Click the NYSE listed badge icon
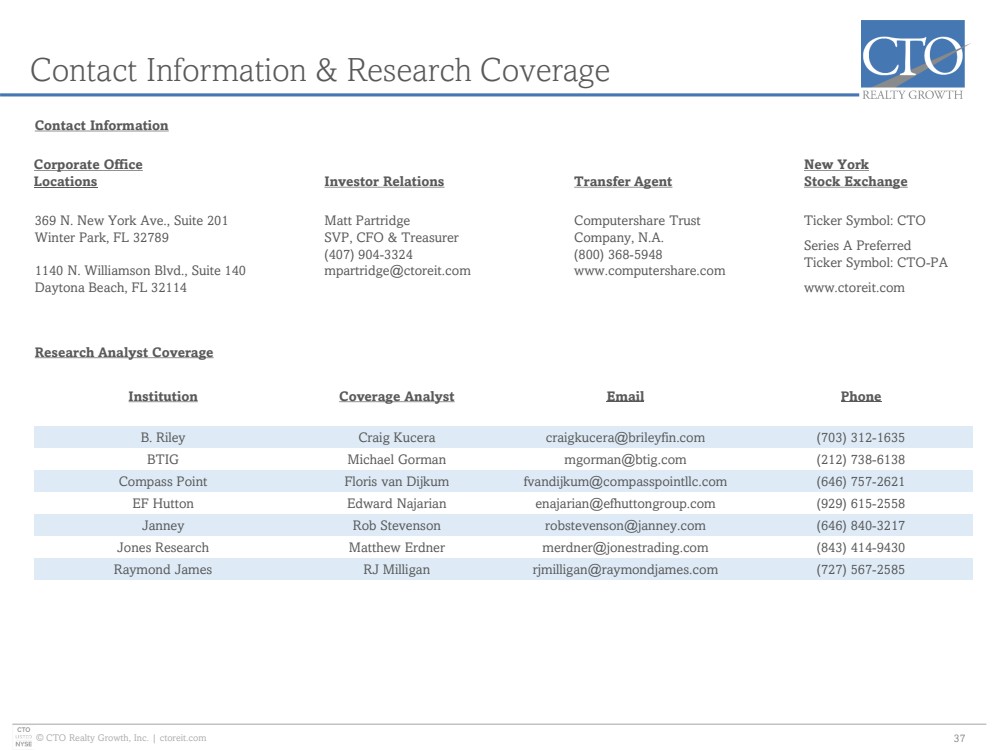 point(24,737)
